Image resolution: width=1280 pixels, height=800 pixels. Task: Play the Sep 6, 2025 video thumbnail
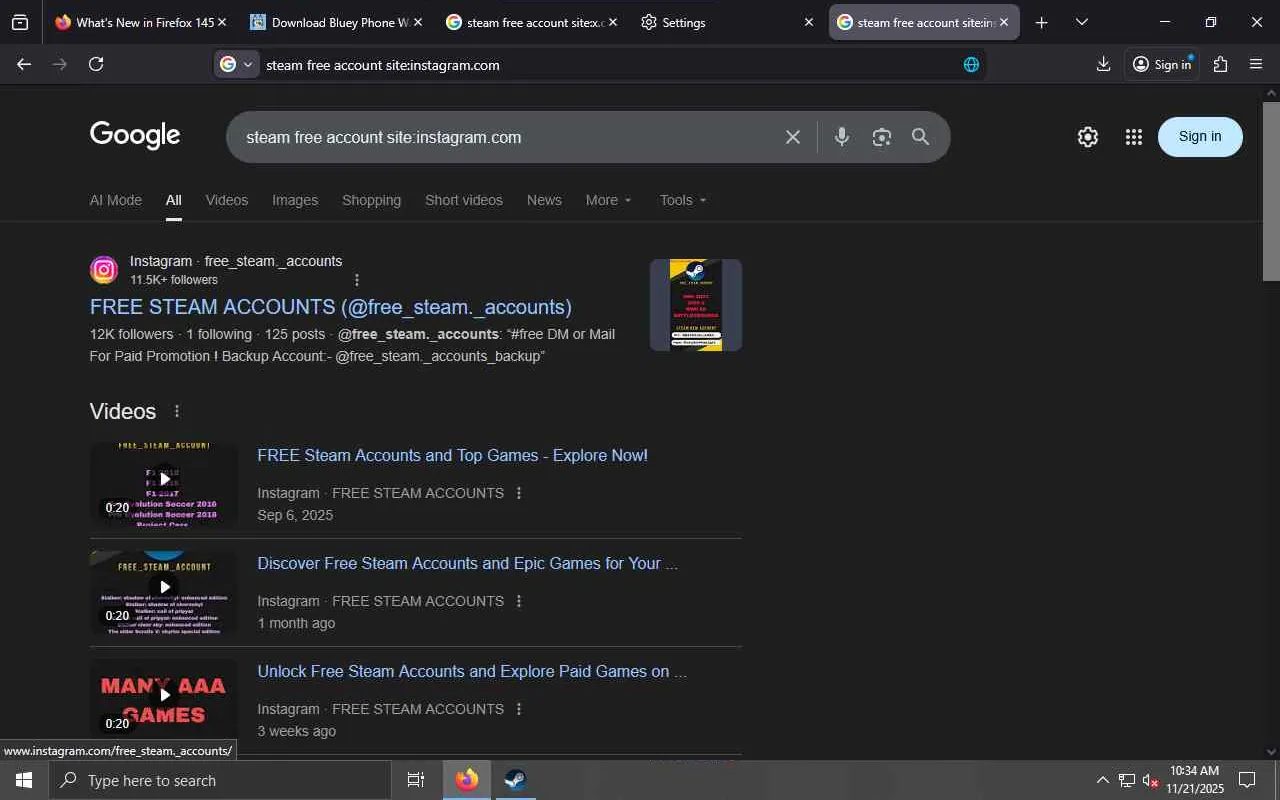point(164,484)
